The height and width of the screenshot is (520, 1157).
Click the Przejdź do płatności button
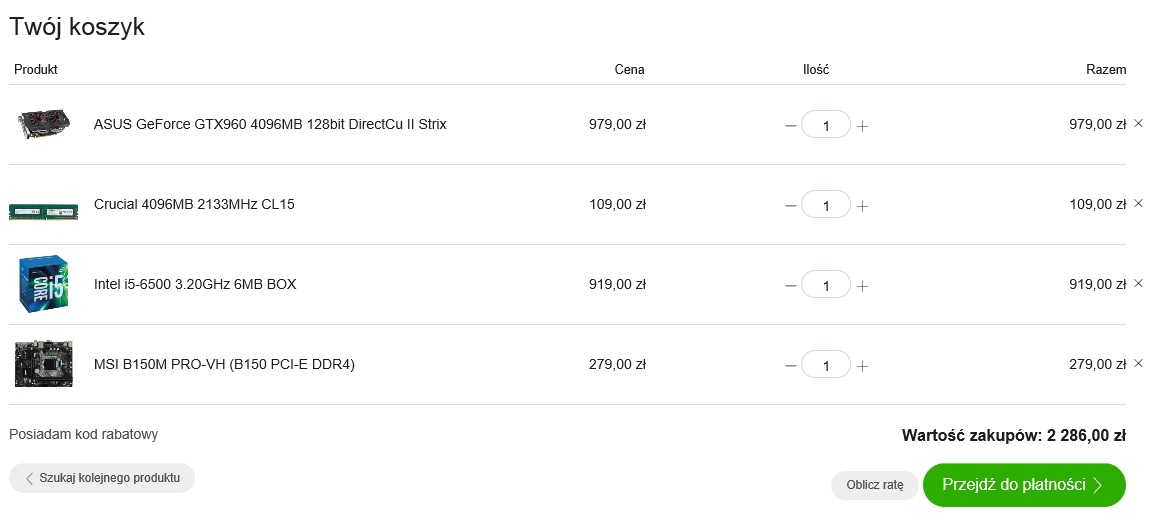click(x=1023, y=485)
